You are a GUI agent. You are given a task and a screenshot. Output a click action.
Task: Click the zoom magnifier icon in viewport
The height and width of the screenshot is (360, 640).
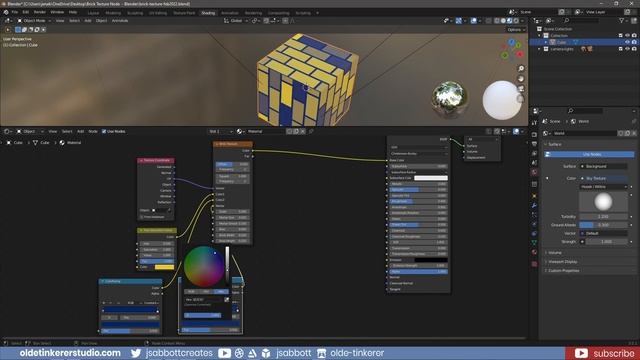521,69
